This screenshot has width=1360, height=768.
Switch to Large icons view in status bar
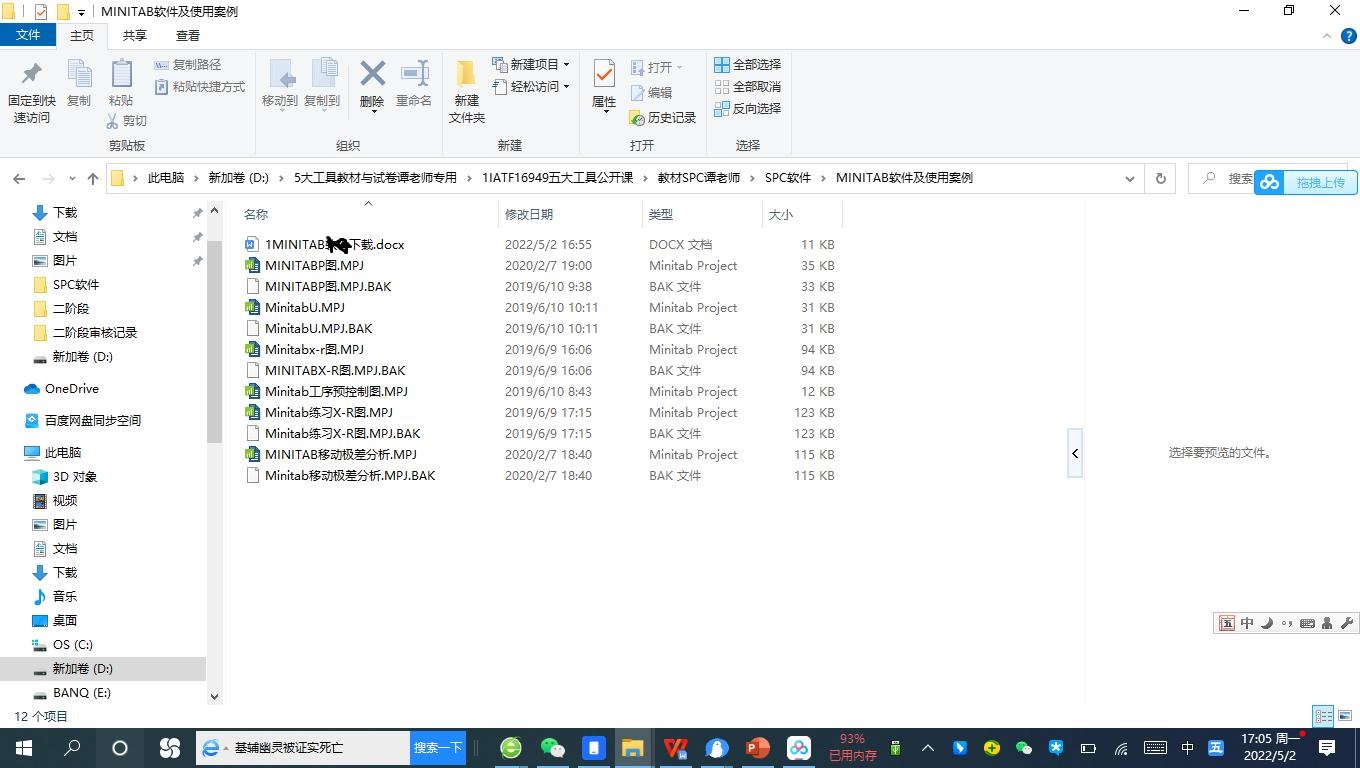click(1345, 716)
